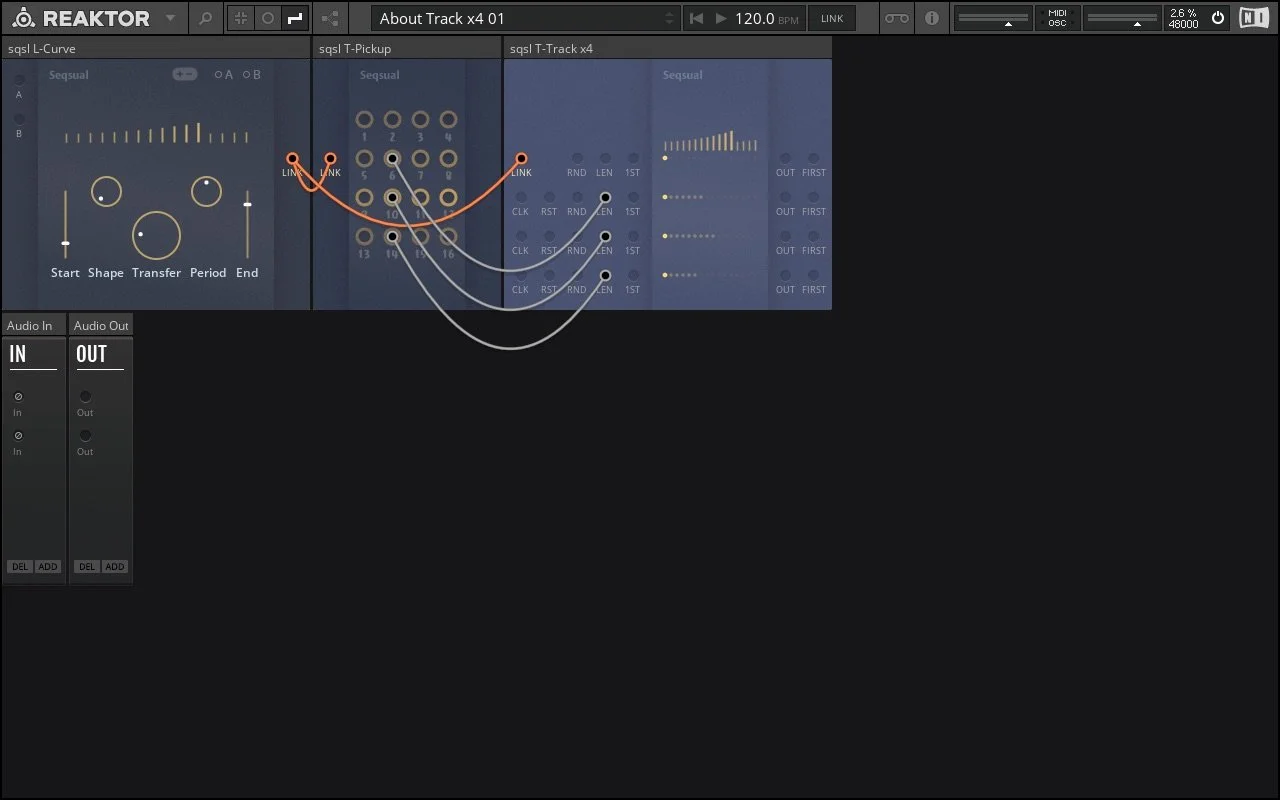Select the cable routing view icon
The height and width of the screenshot is (800, 1280).
pos(295,18)
